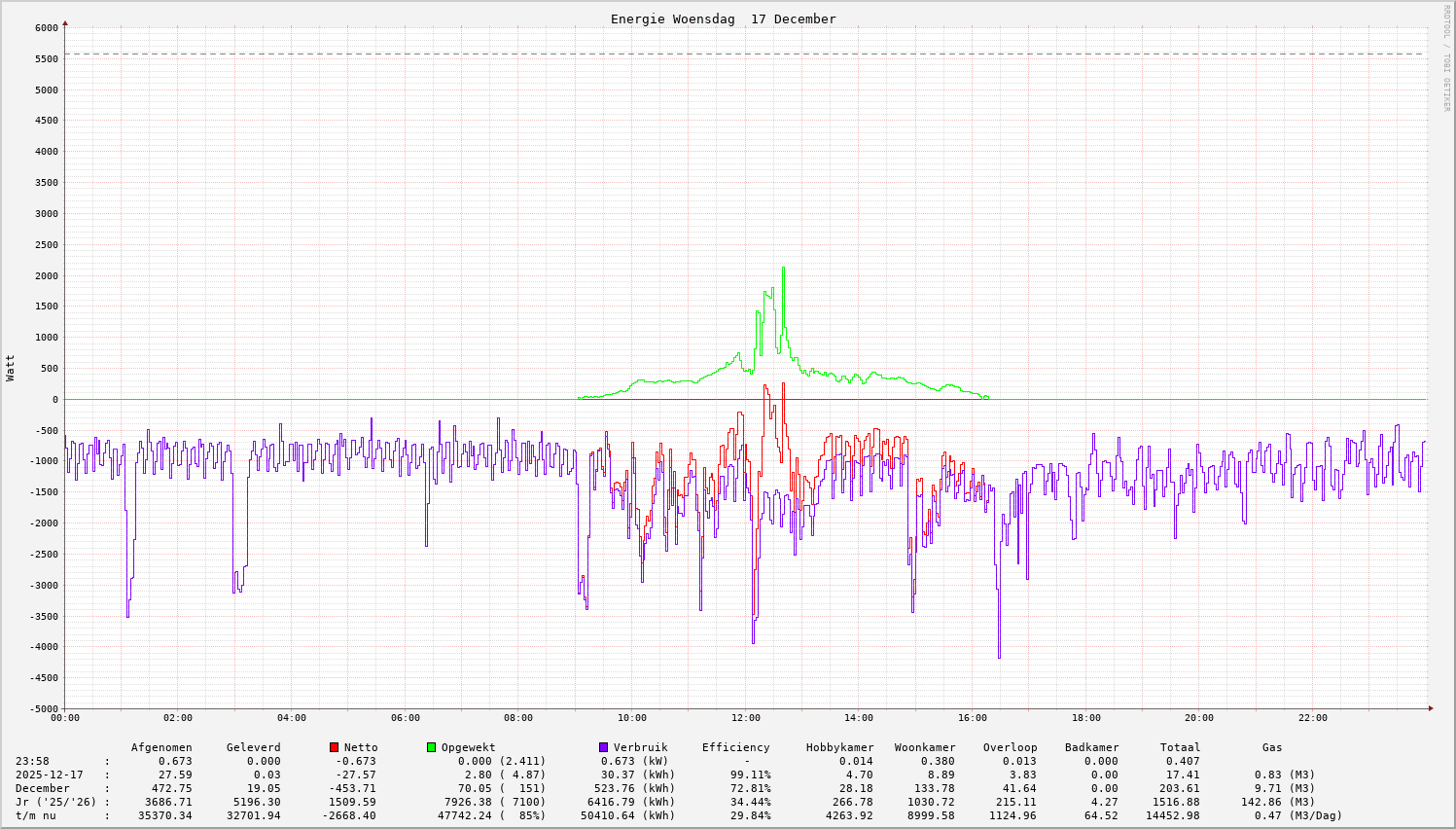Click the Woonkamer column header
The width and height of the screenshot is (1456, 829).
pyautogui.click(x=924, y=748)
